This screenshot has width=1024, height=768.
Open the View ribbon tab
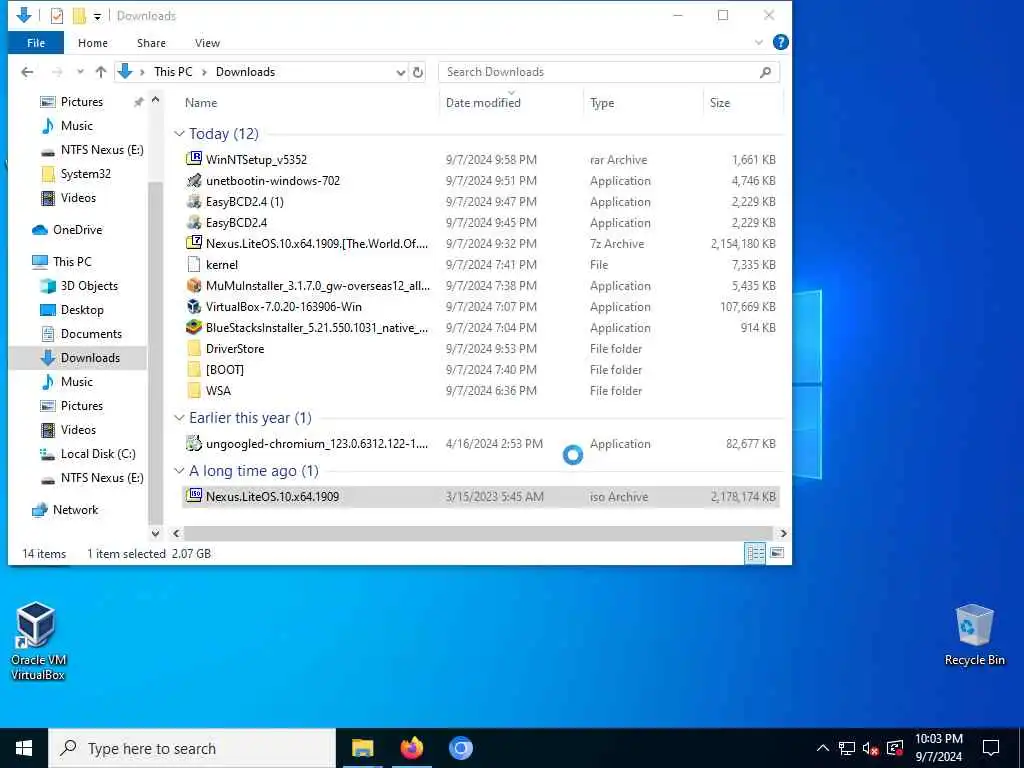(207, 42)
